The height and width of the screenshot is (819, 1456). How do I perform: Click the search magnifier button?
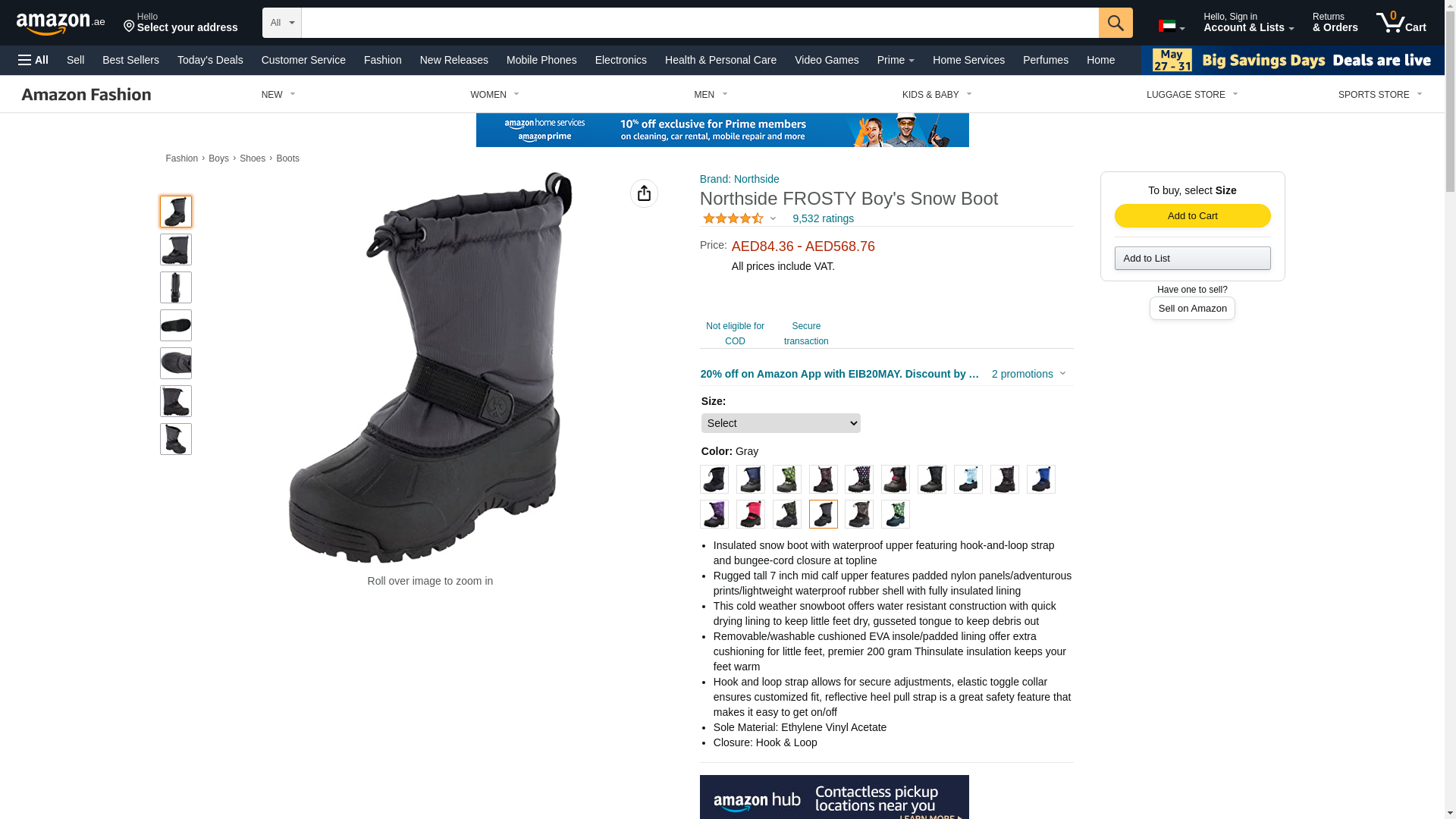[x=1115, y=23]
